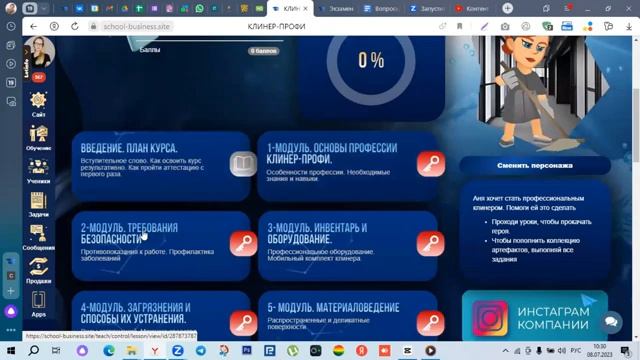The width and height of the screenshot is (640, 360).
Task: Click key icon of 3-Модуль card
Action: click(x=431, y=244)
